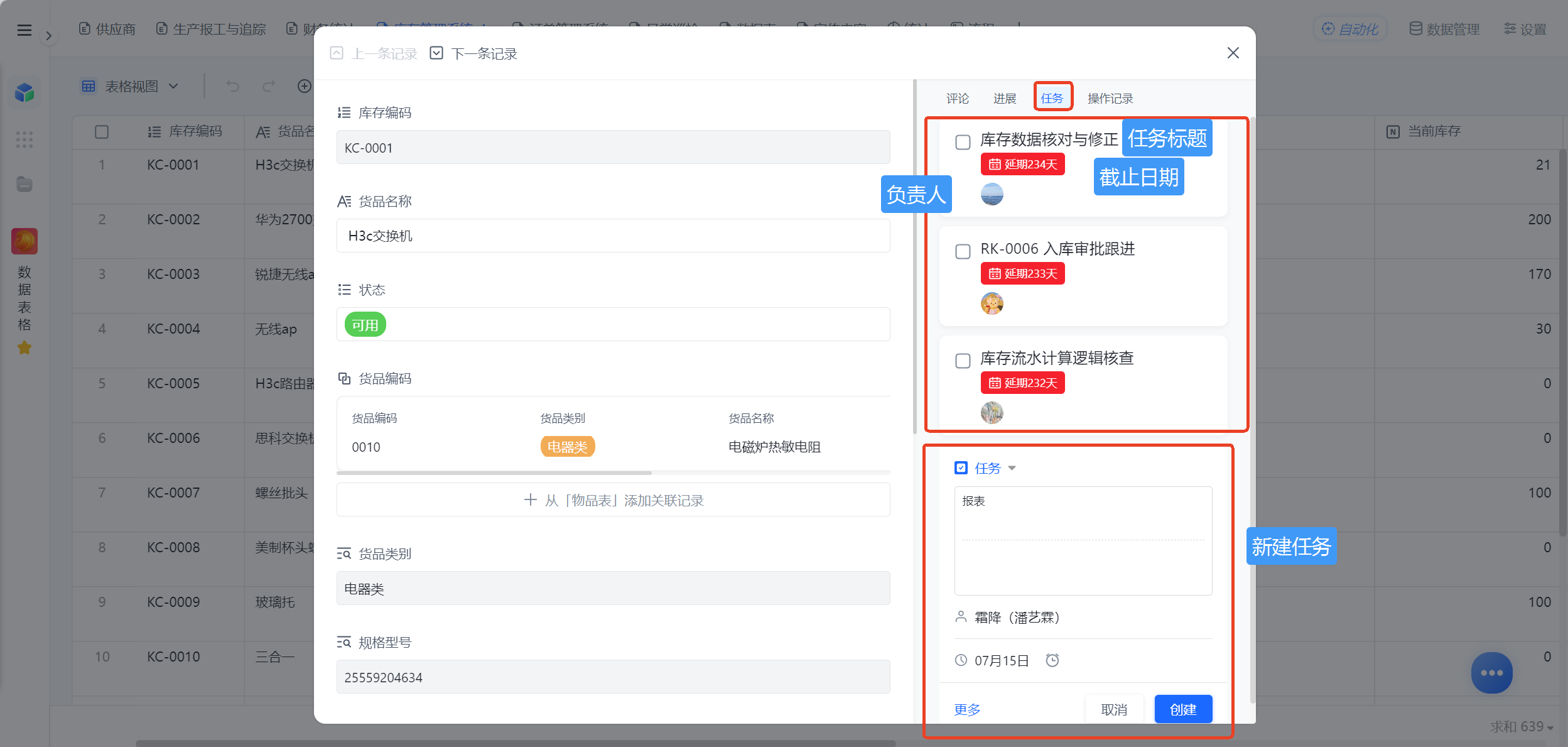This screenshot has width=1568, height=747.
Task: Open 数据管理
Action: (x=1444, y=29)
